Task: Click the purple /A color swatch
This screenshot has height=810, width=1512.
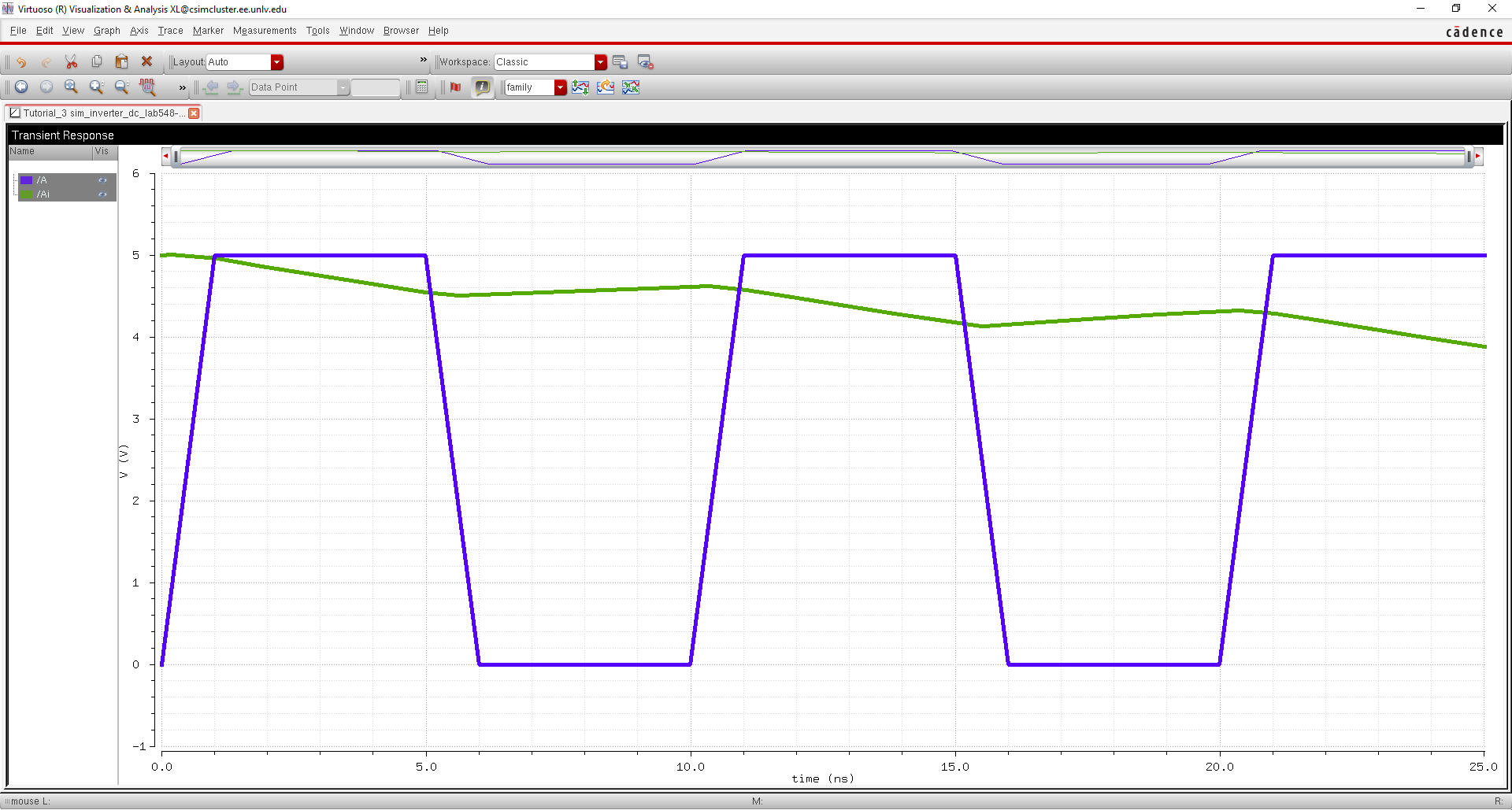Action: tap(27, 180)
